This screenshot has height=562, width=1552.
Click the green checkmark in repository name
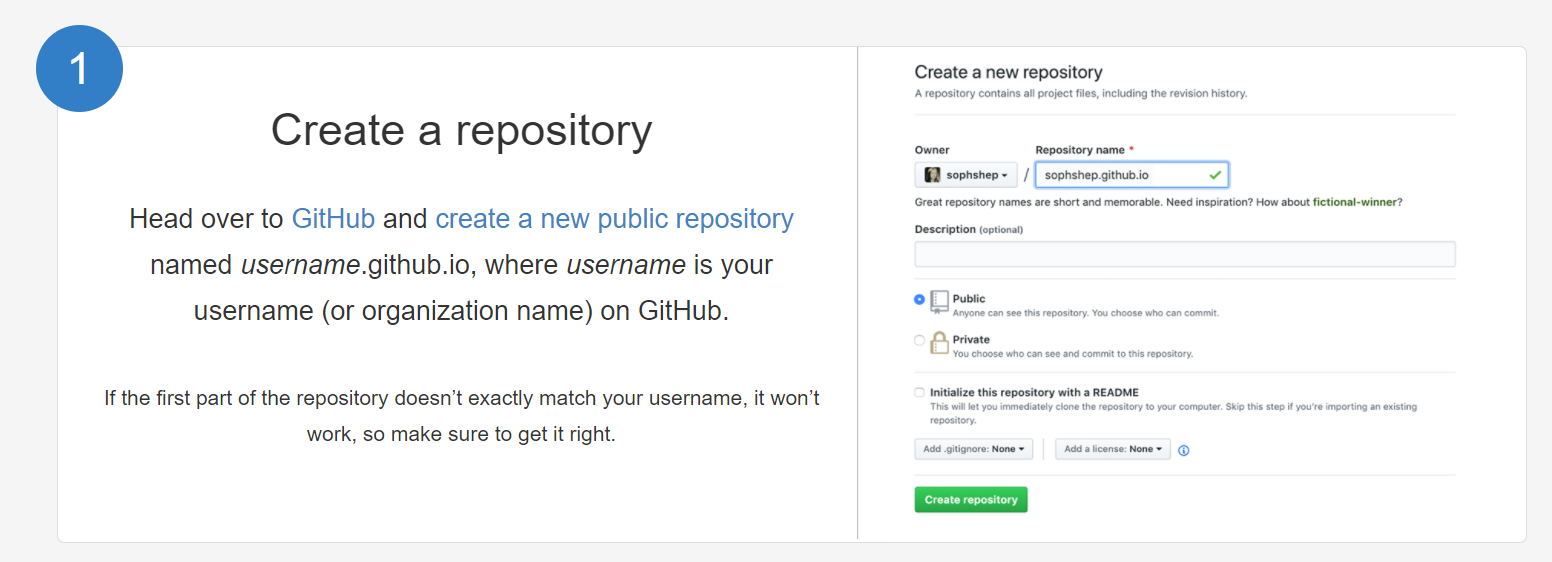click(1215, 175)
